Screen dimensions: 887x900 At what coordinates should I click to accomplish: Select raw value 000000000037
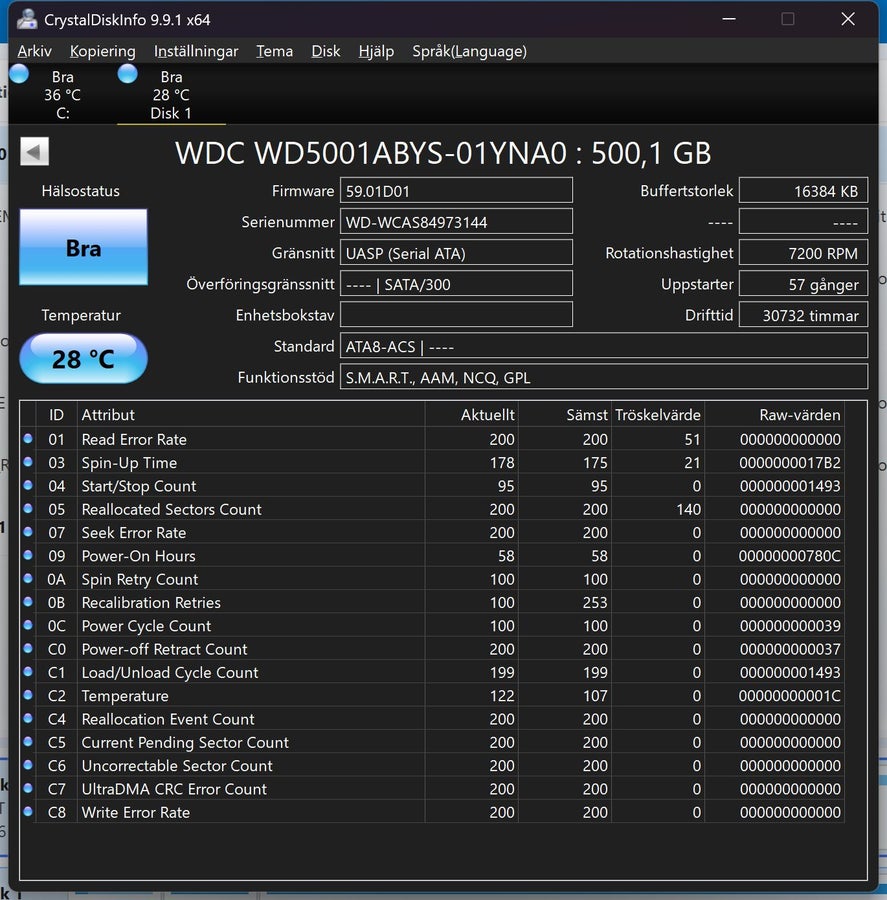coord(790,649)
